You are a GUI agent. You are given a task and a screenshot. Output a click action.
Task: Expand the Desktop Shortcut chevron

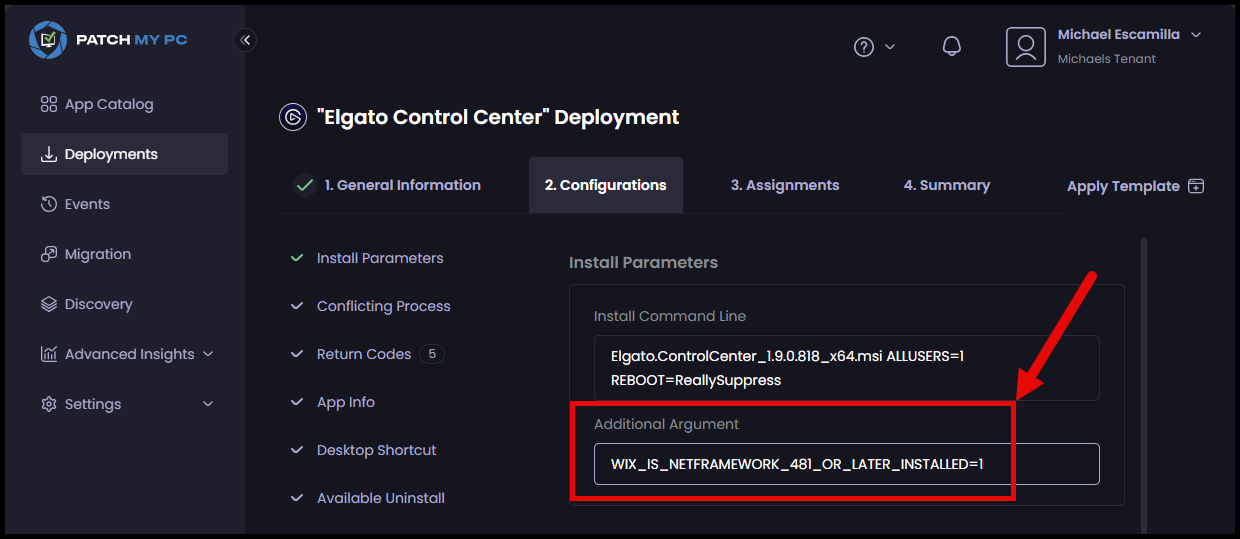coord(297,450)
